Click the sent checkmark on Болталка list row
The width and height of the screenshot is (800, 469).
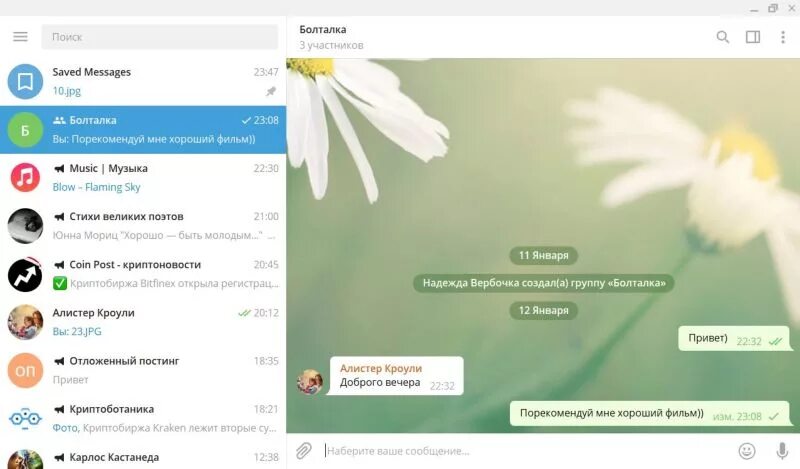tap(246, 120)
